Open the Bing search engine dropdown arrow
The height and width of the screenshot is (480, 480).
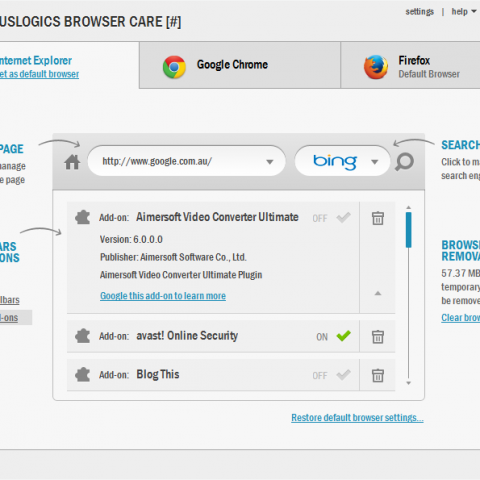375,162
